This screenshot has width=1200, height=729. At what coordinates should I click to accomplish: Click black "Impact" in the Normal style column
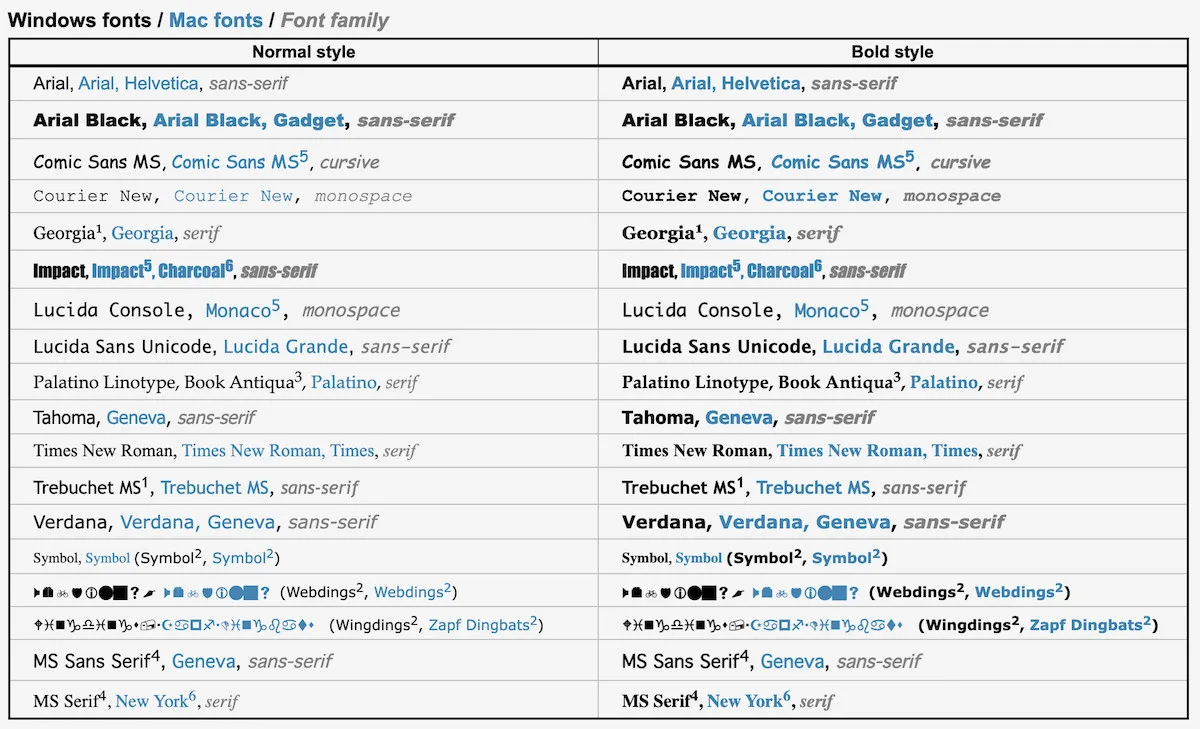pyautogui.click(x=59, y=271)
